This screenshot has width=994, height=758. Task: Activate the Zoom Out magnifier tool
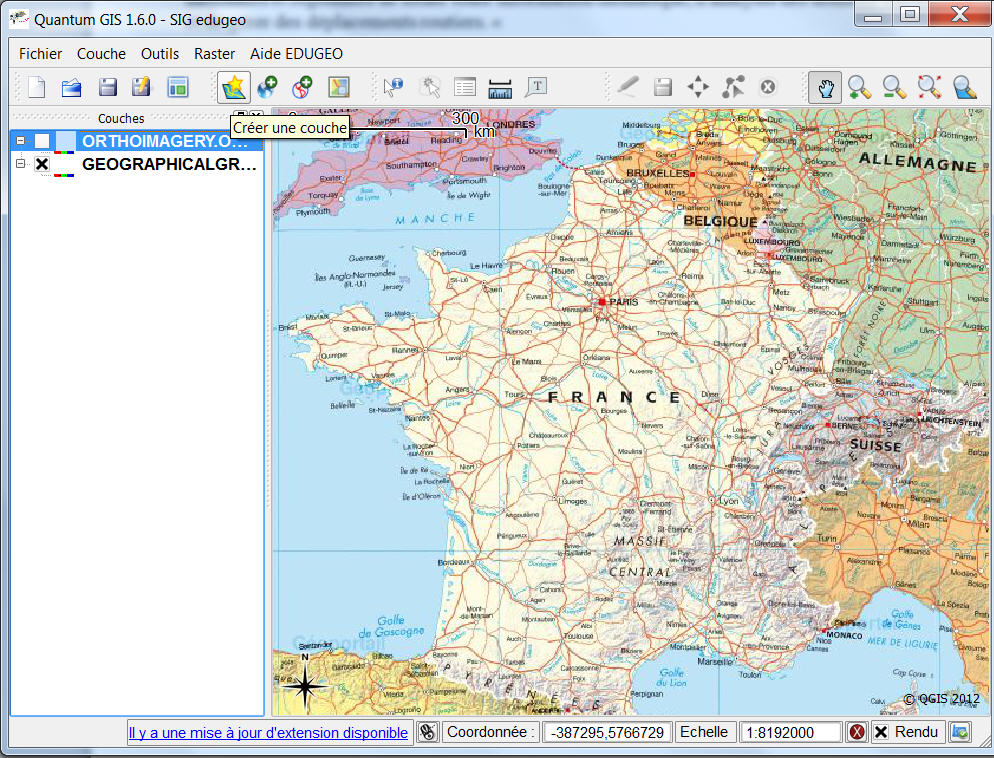coord(894,87)
